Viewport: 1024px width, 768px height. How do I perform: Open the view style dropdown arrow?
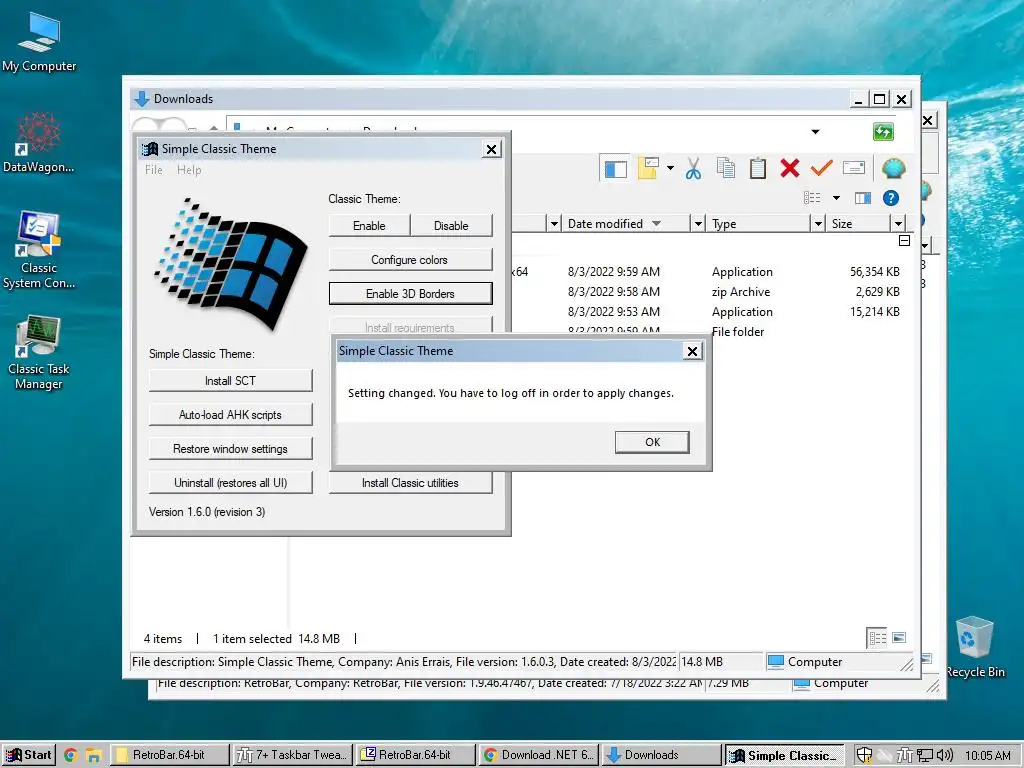[836, 198]
